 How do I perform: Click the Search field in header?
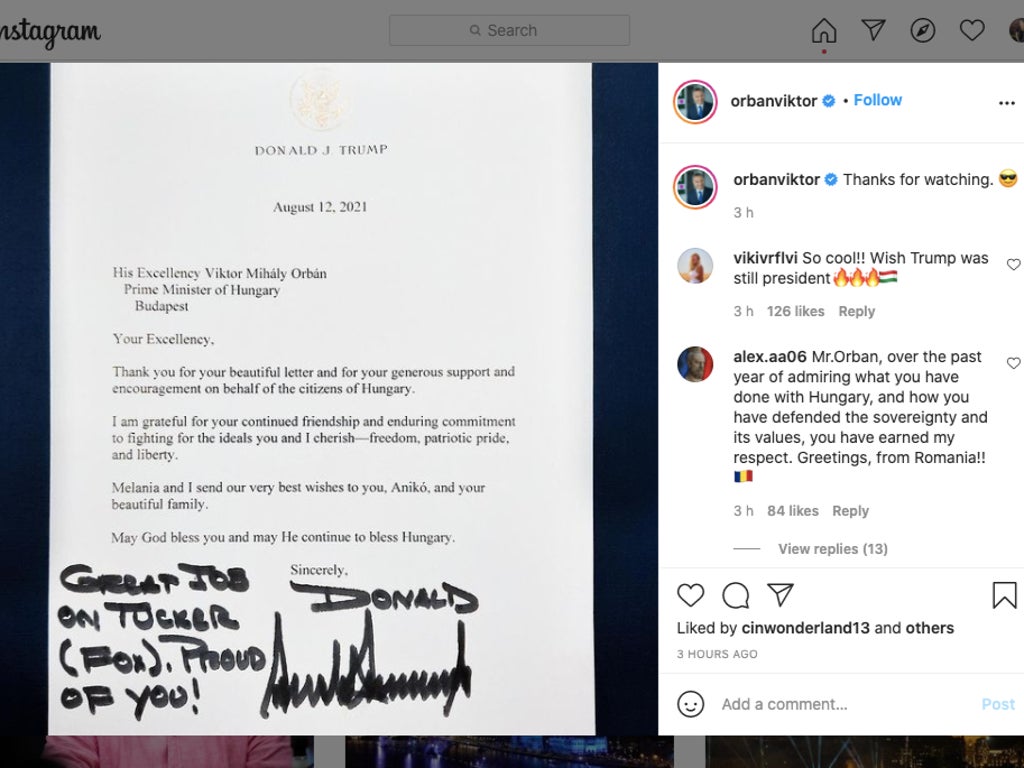[x=509, y=30]
